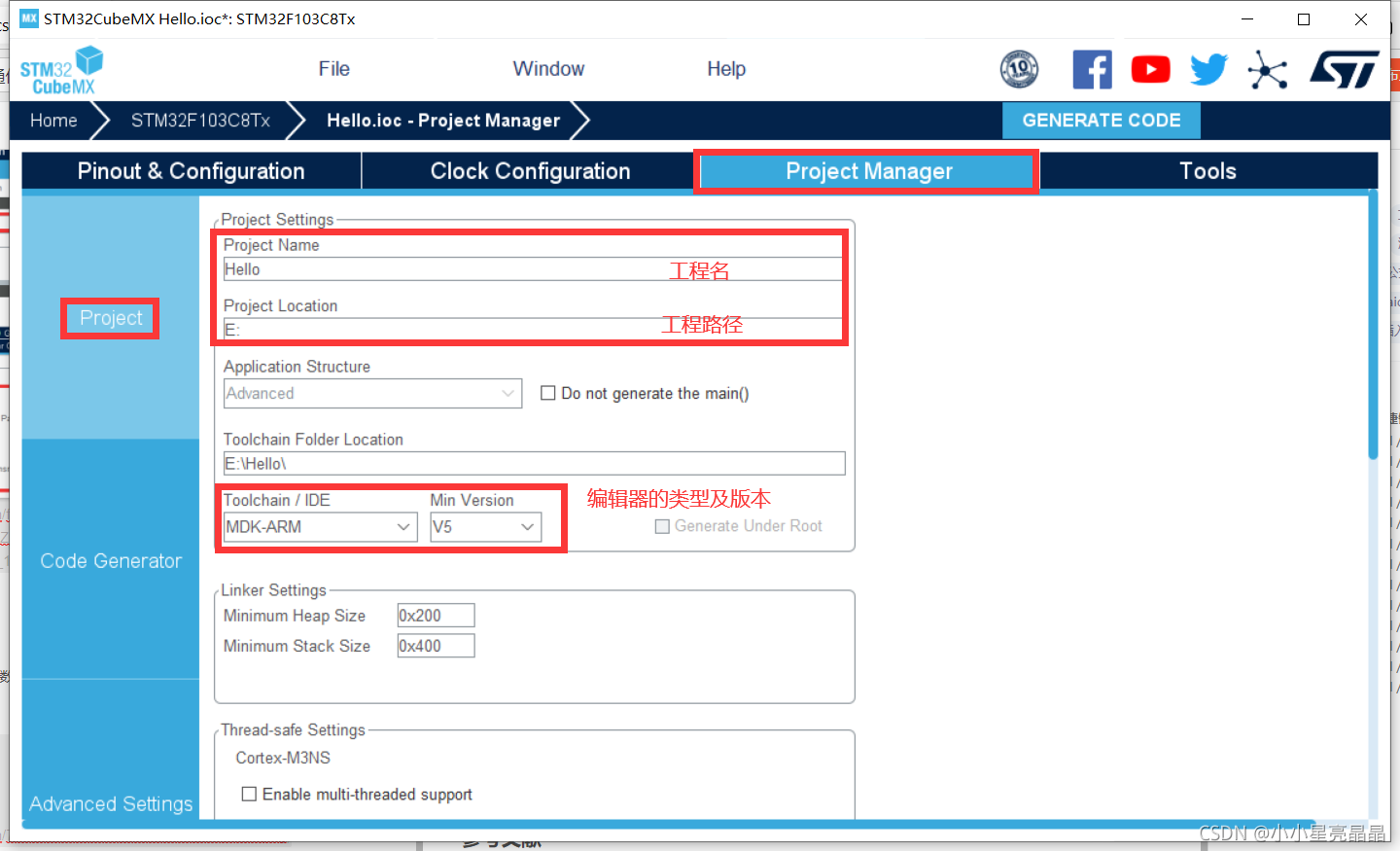Switch to the Tools tab
This screenshot has height=851, width=1400.
[x=1207, y=171]
